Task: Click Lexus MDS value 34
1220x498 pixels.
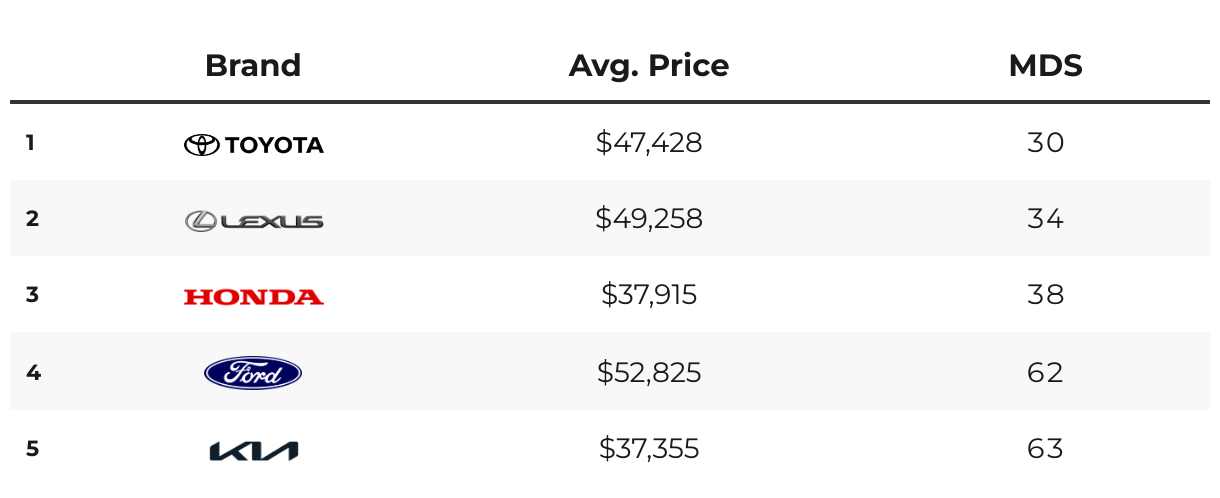Action: [x=1045, y=219]
